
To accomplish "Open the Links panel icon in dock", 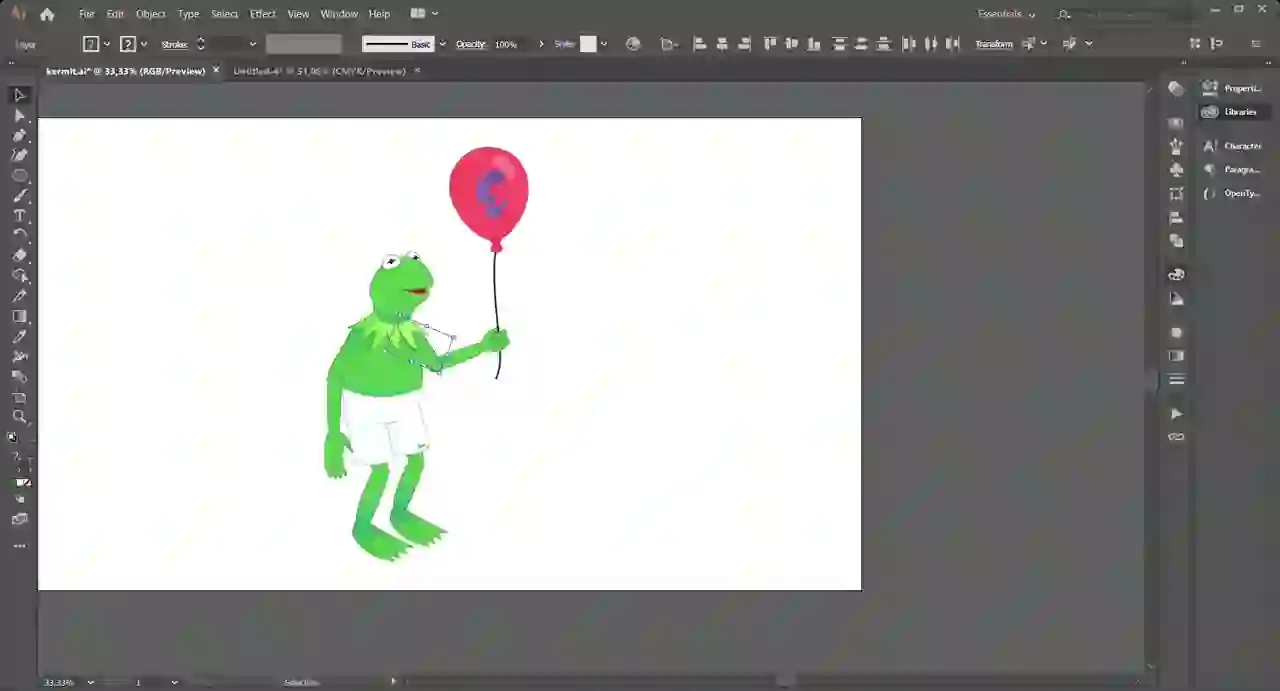I will tap(1176, 437).
